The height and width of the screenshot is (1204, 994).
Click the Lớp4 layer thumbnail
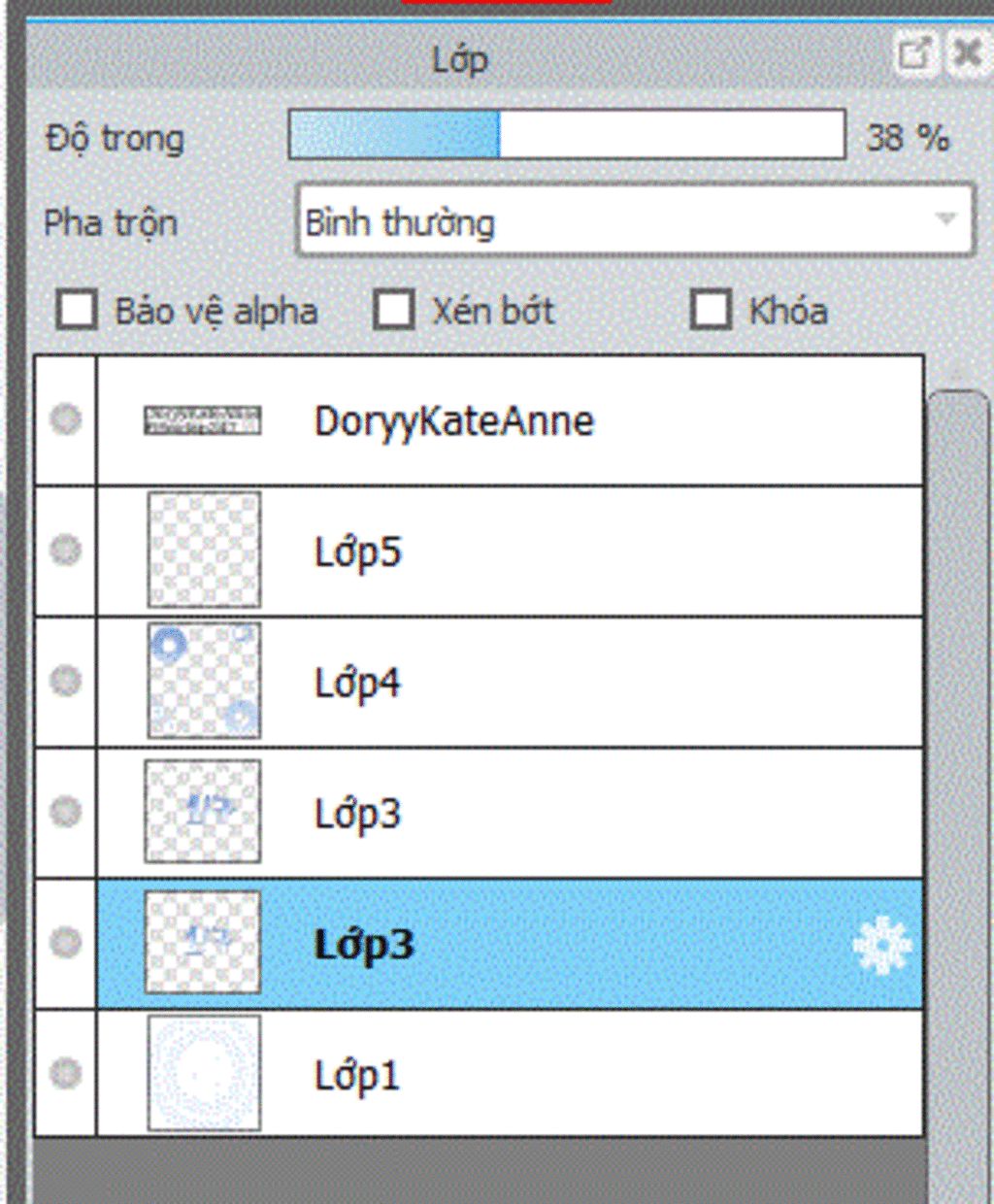pos(204,681)
